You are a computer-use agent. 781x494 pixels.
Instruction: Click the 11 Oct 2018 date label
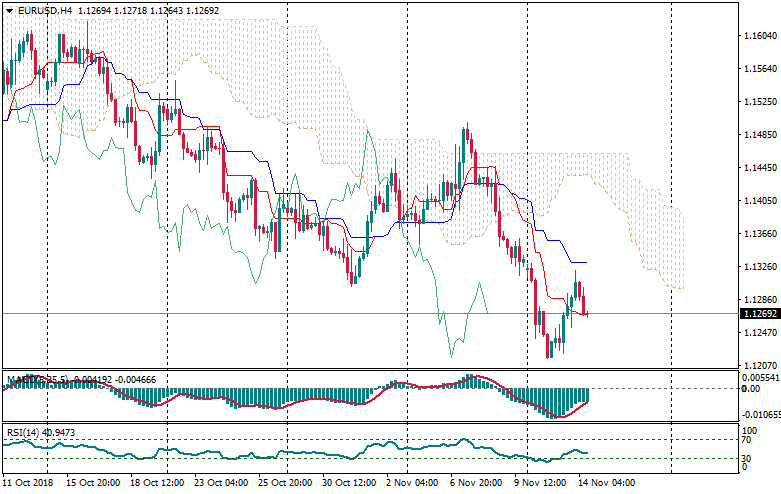click(29, 482)
